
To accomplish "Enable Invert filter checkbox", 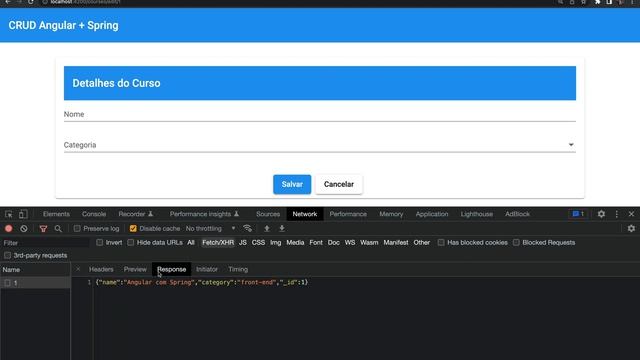I will tap(100, 242).
